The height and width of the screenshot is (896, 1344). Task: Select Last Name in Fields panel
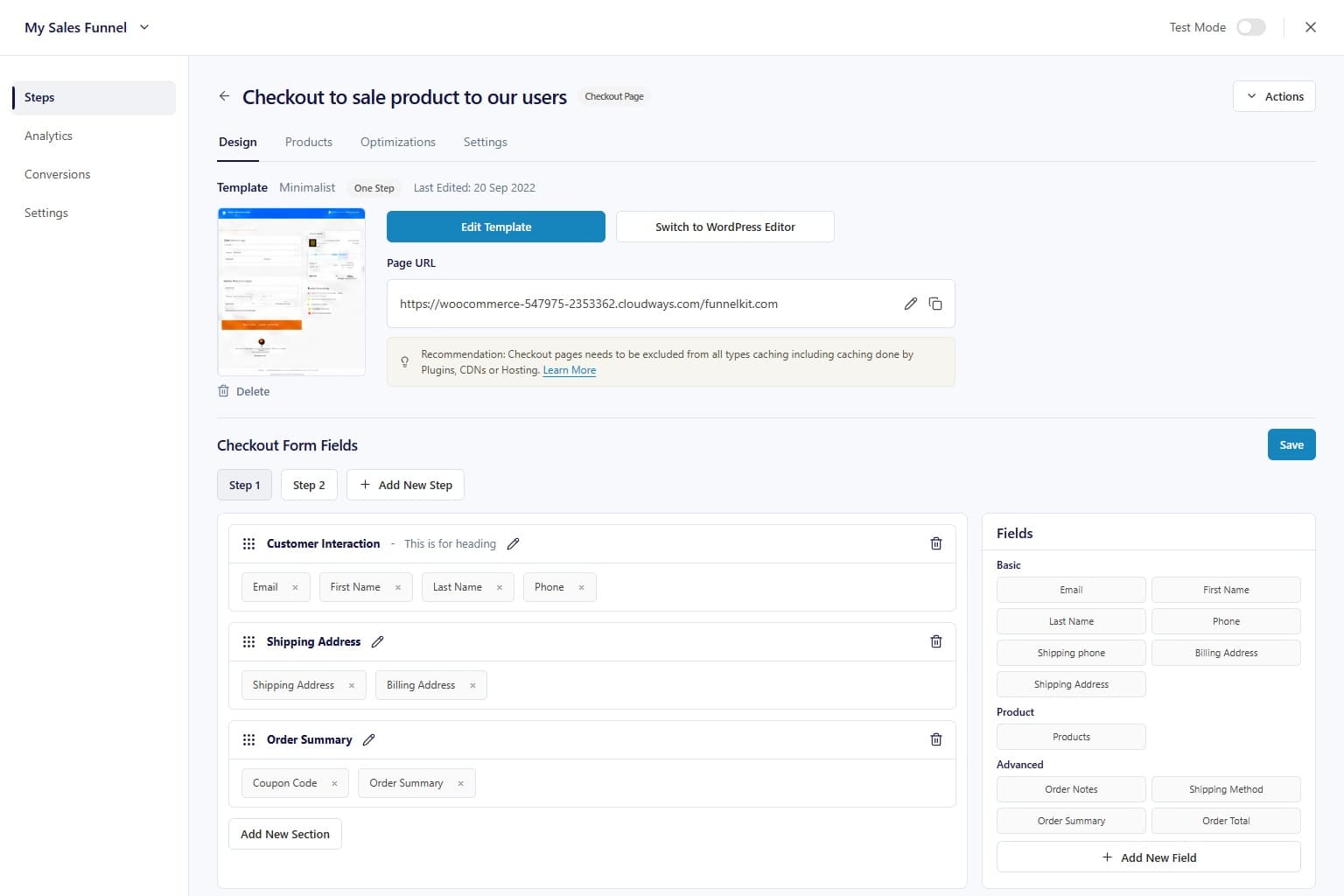(x=1071, y=621)
